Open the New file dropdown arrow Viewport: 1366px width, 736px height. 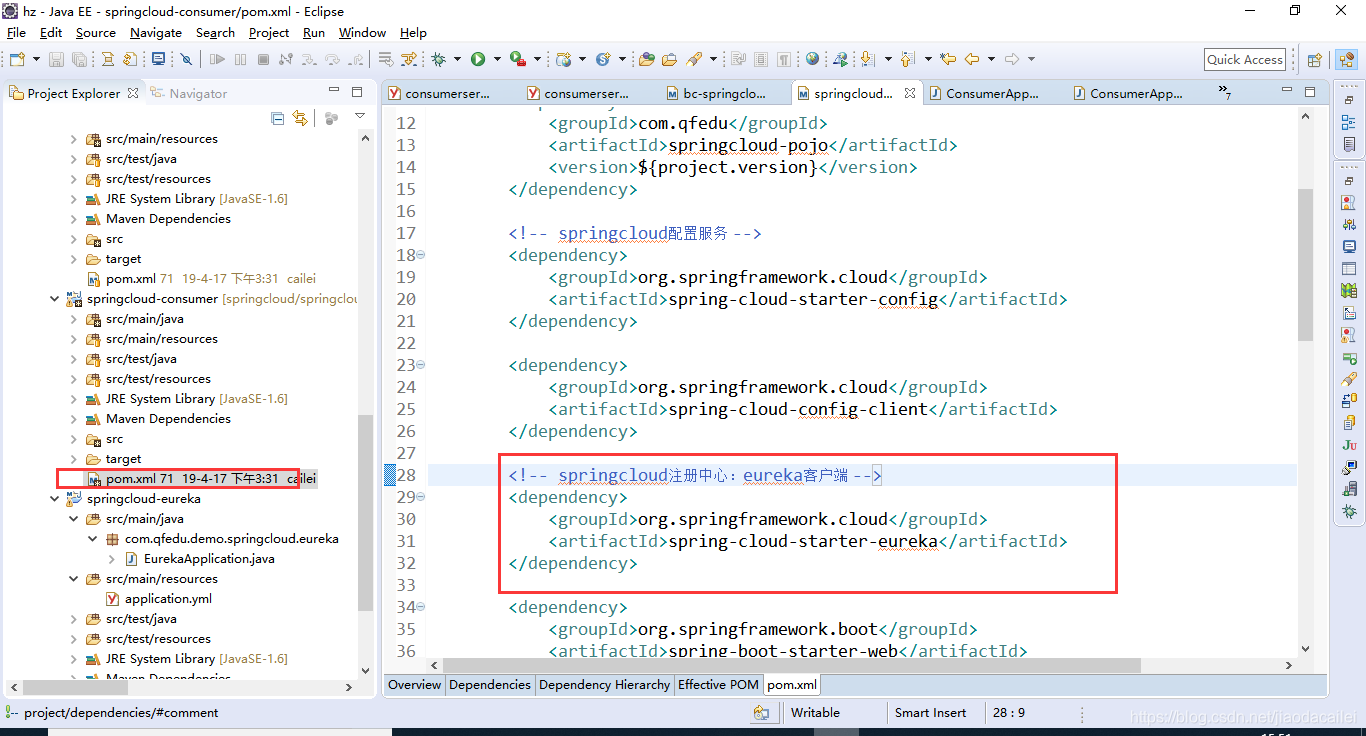tap(36, 59)
